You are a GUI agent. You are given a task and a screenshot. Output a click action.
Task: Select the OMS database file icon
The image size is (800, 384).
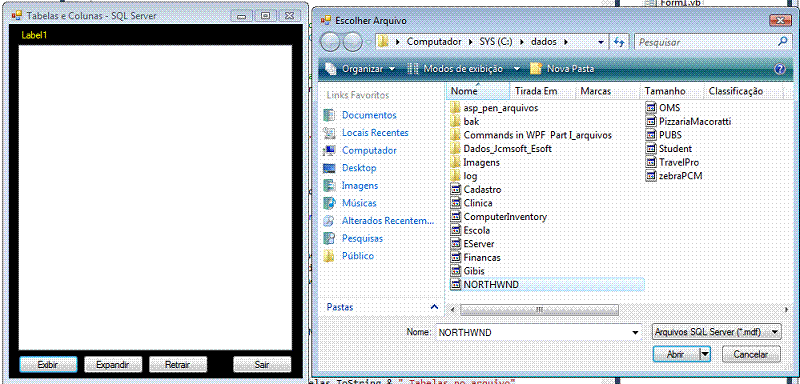click(x=651, y=108)
